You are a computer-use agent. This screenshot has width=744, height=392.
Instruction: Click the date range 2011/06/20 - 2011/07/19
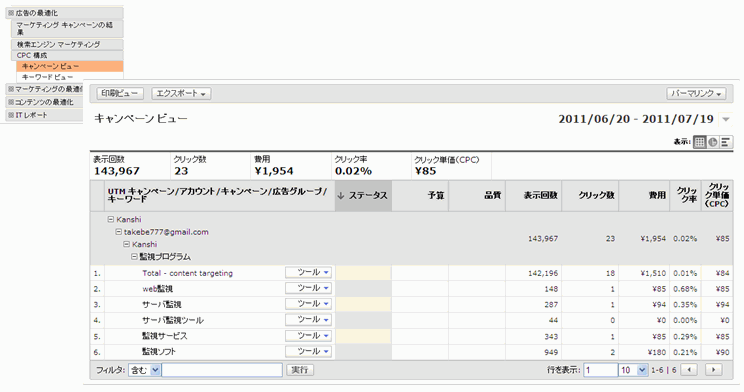pyautogui.click(x=636, y=119)
